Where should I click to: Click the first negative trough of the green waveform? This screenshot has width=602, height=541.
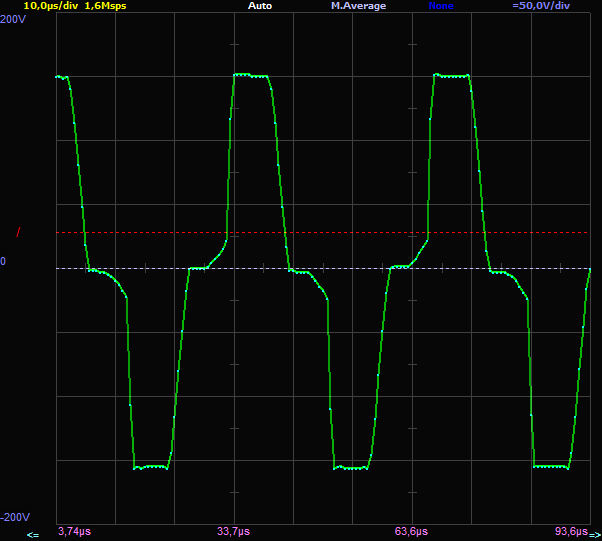(151, 467)
